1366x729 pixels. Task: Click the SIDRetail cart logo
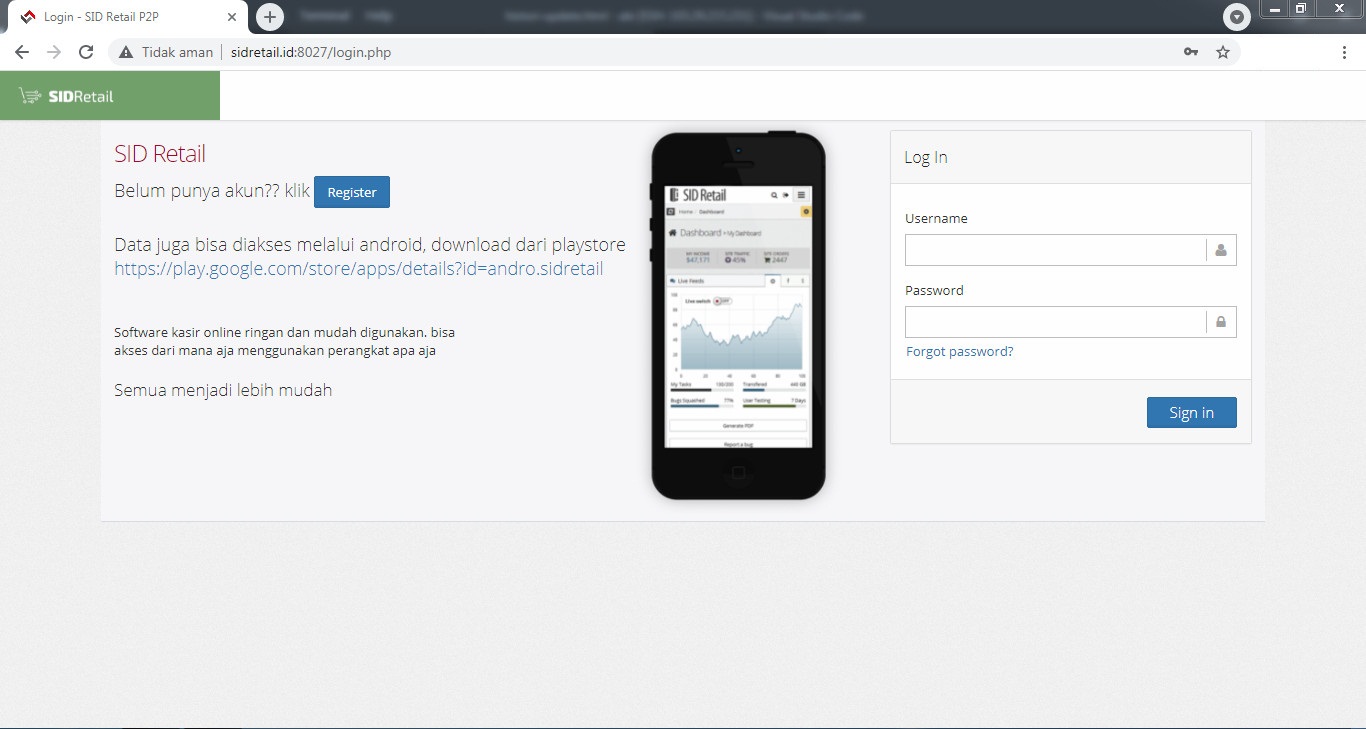pos(66,96)
